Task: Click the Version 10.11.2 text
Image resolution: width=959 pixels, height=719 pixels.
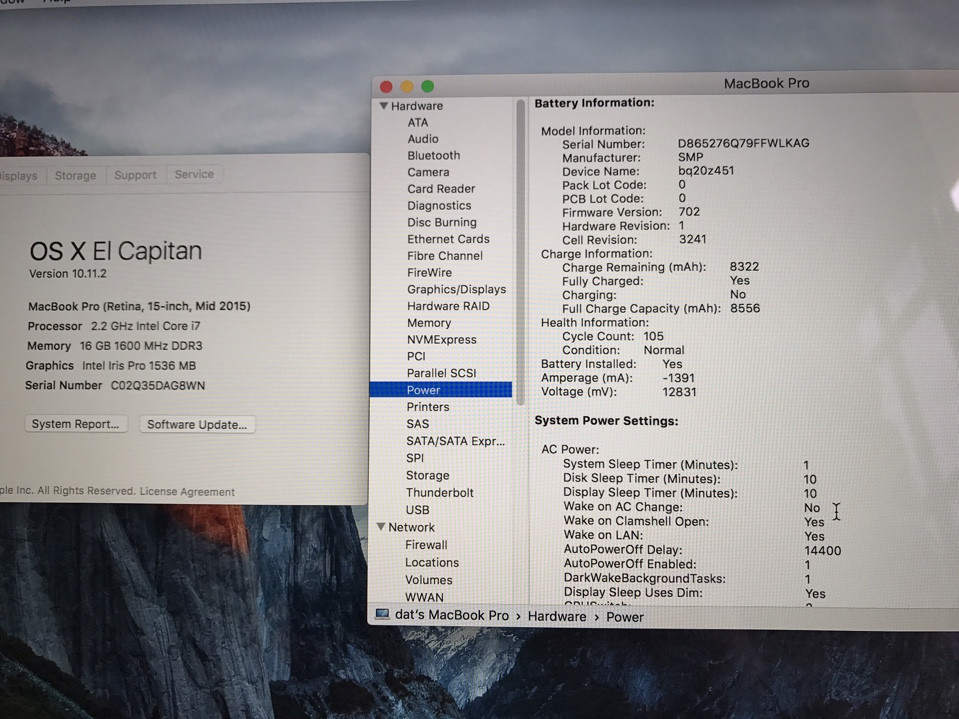Action: (68, 274)
